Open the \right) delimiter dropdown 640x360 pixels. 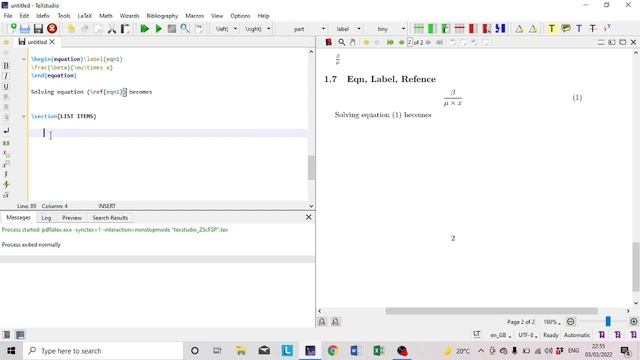[x=269, y=29]
